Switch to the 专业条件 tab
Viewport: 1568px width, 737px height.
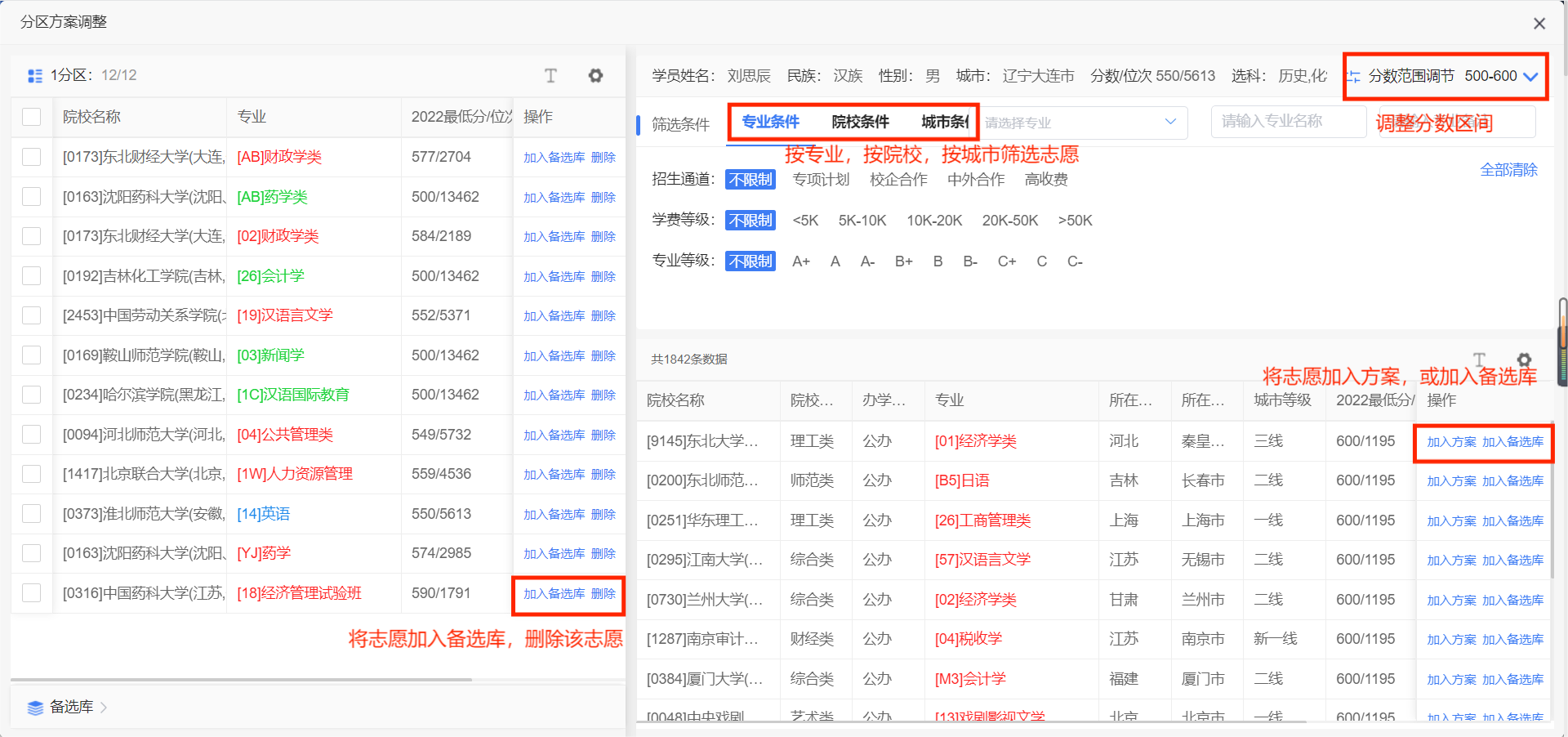coord(768,122)
